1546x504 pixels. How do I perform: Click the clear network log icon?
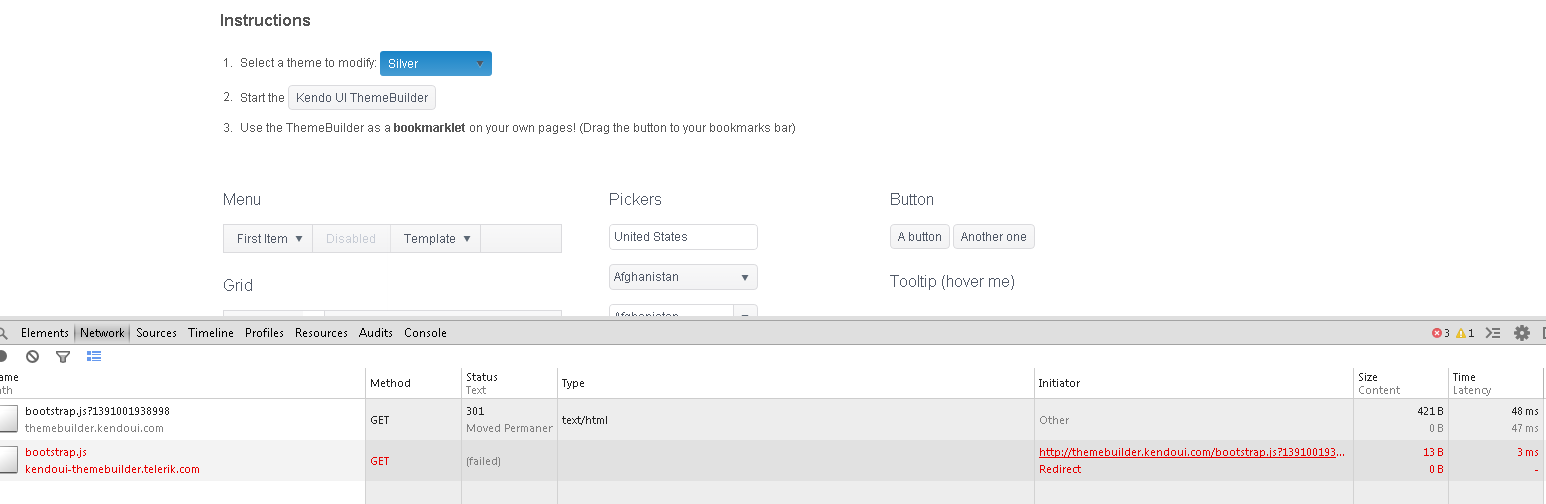33,356
